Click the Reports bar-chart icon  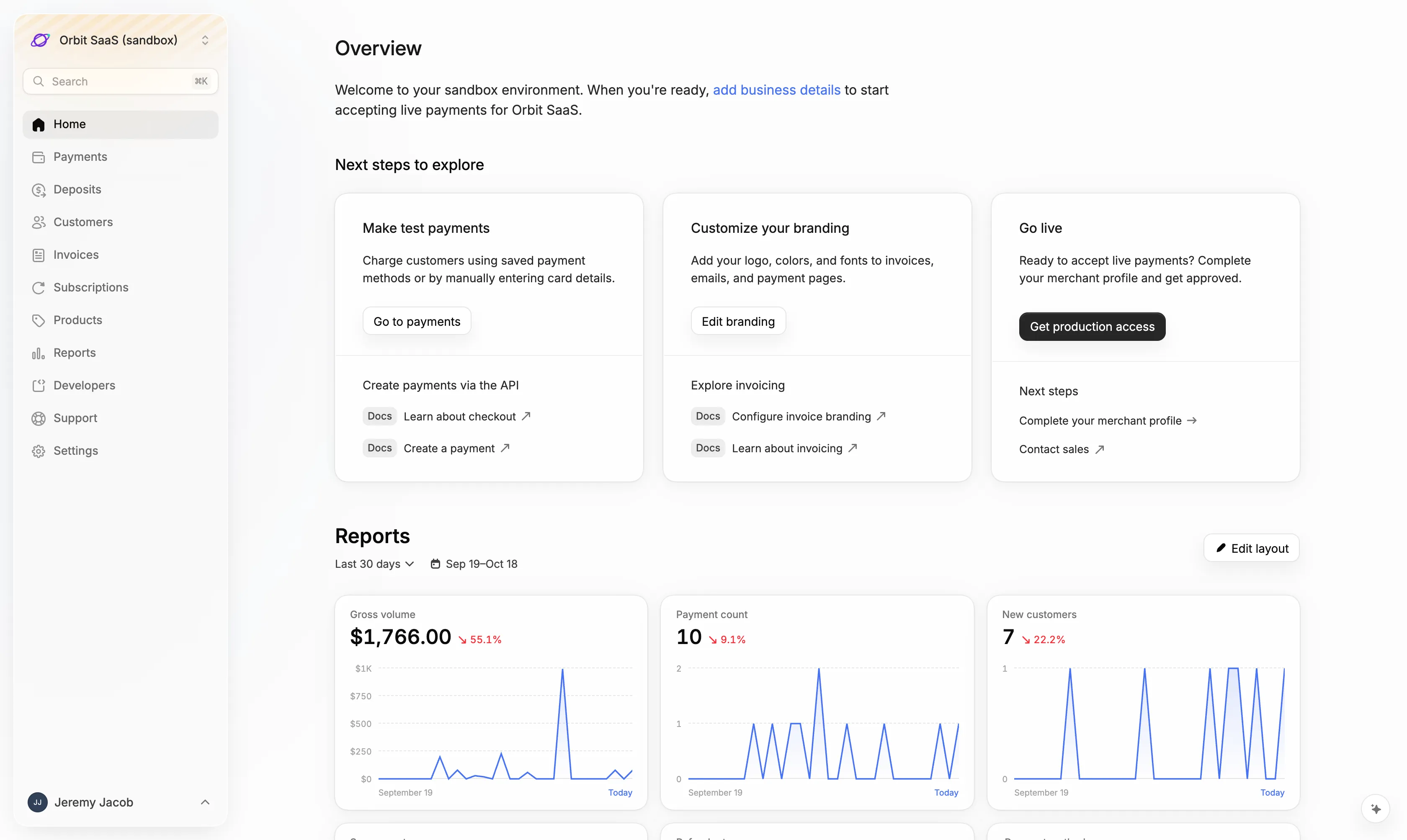(x=39, y=353)
